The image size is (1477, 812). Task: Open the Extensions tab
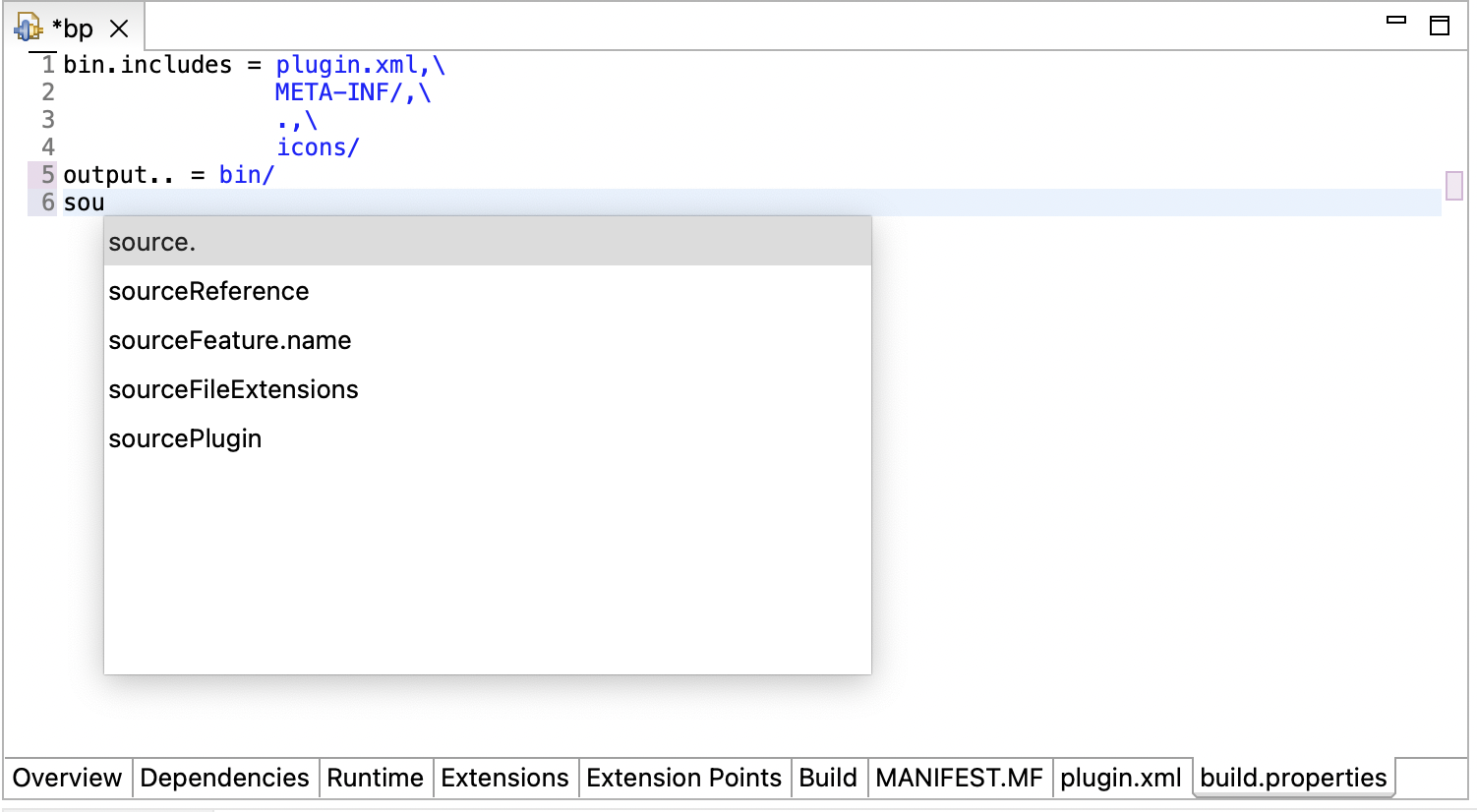tap(504, 778)
